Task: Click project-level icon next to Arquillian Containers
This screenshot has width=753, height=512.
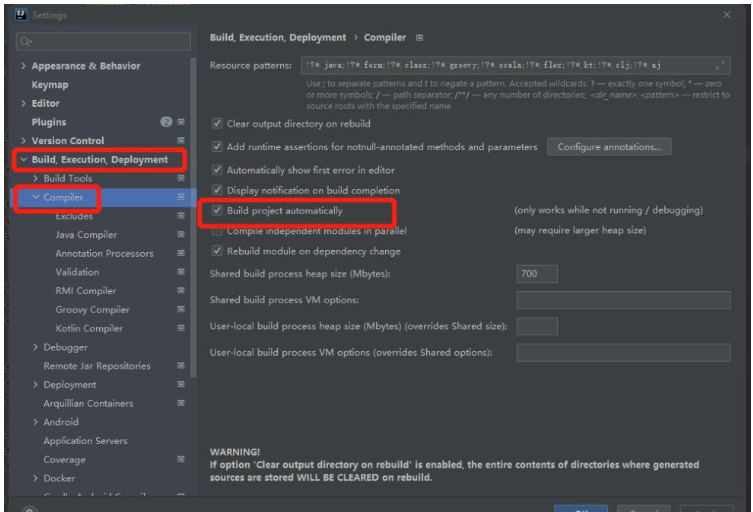Action: (181, 403)
